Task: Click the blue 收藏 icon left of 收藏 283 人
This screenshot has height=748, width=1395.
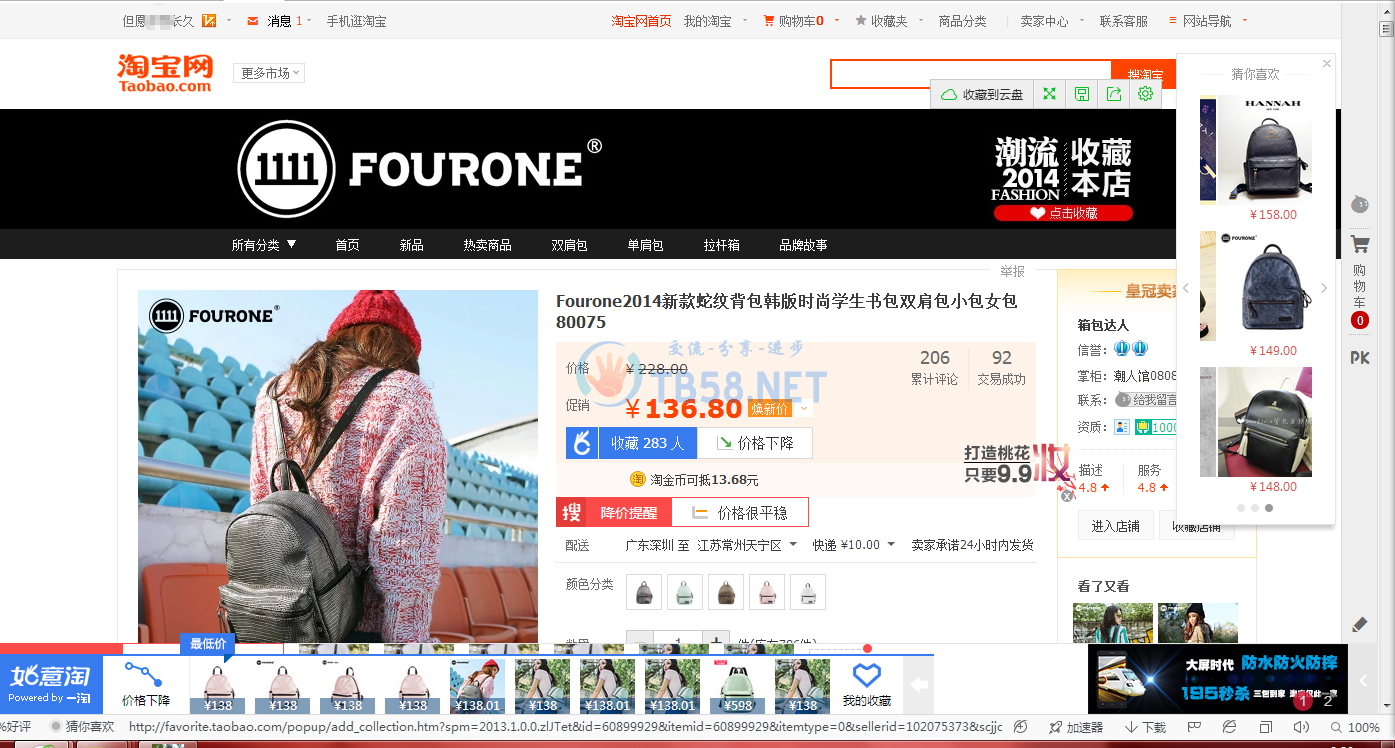Action: [582, 443]
